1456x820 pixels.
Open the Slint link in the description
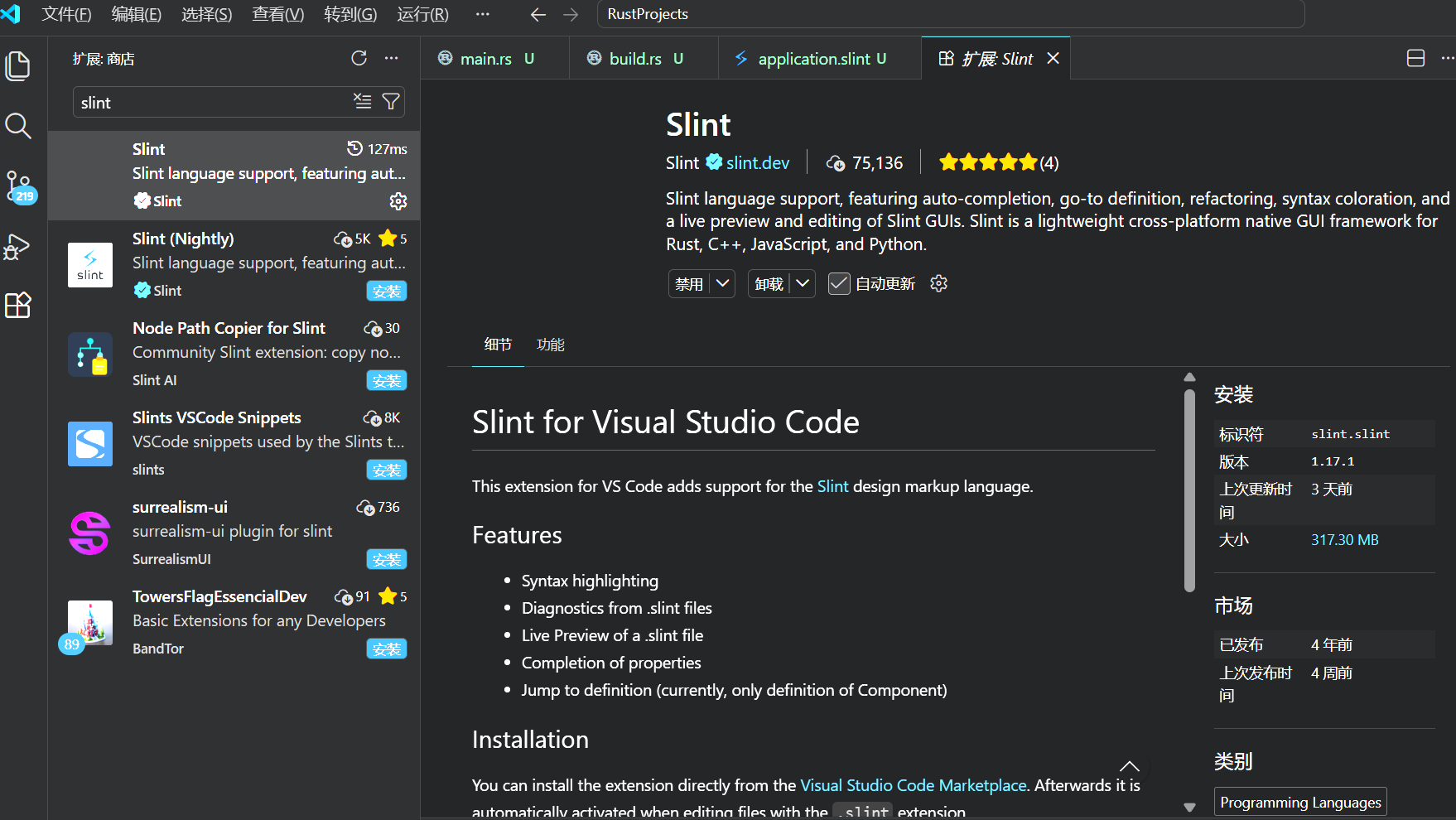point(832,486)
